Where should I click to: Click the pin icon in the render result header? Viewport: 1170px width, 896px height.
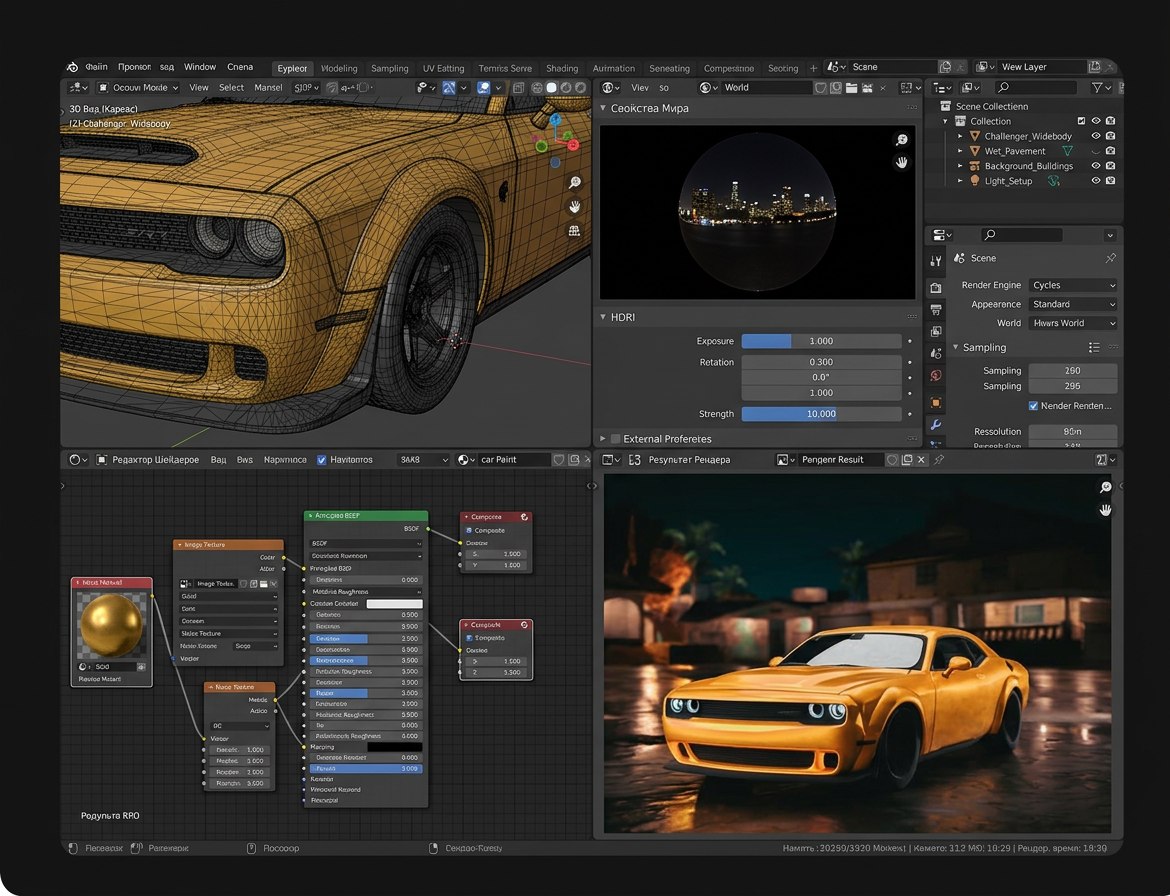[x=939, y=460]
